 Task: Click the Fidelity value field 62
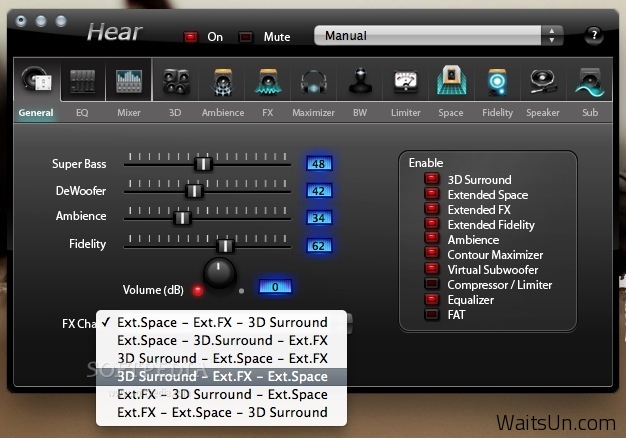coord(319,246)
